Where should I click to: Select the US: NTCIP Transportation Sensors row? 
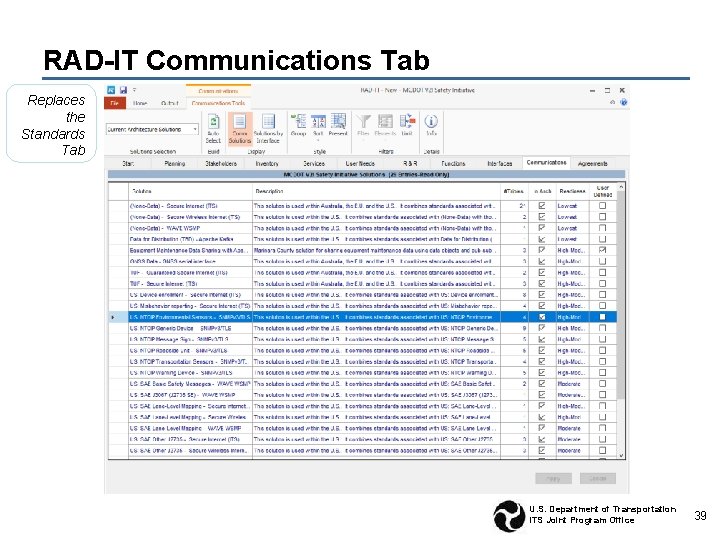[x=363, y=361]
